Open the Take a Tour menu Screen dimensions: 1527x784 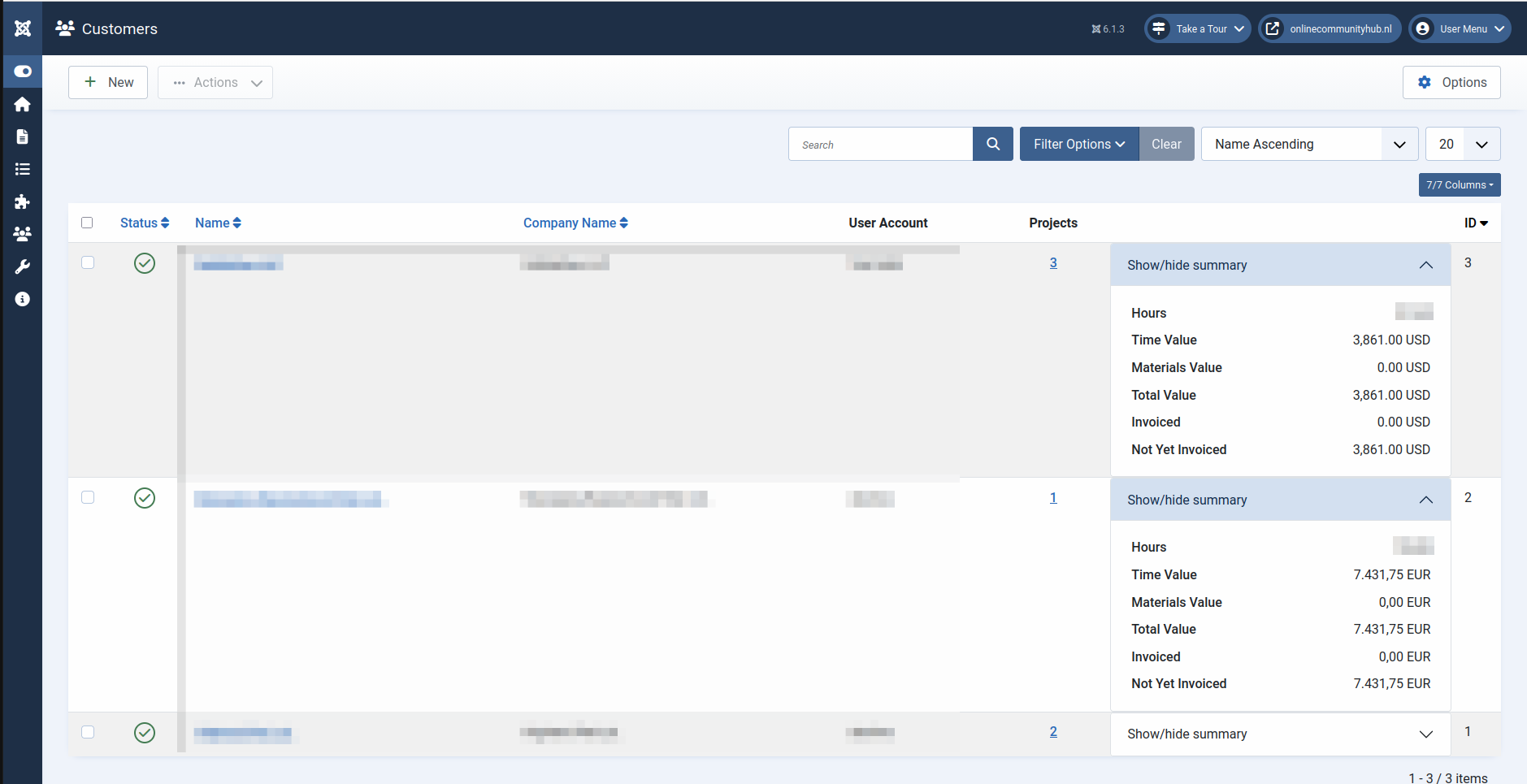[1198, 28]
